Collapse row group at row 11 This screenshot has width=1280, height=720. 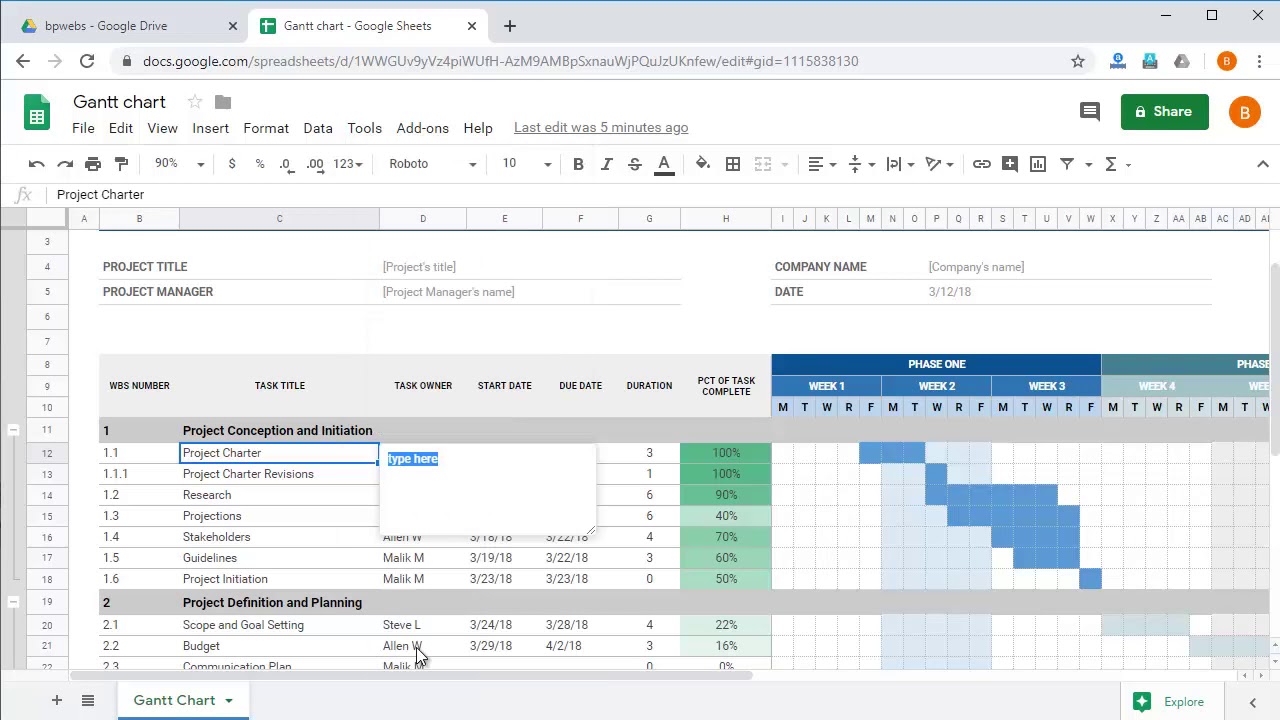(13, 431)
